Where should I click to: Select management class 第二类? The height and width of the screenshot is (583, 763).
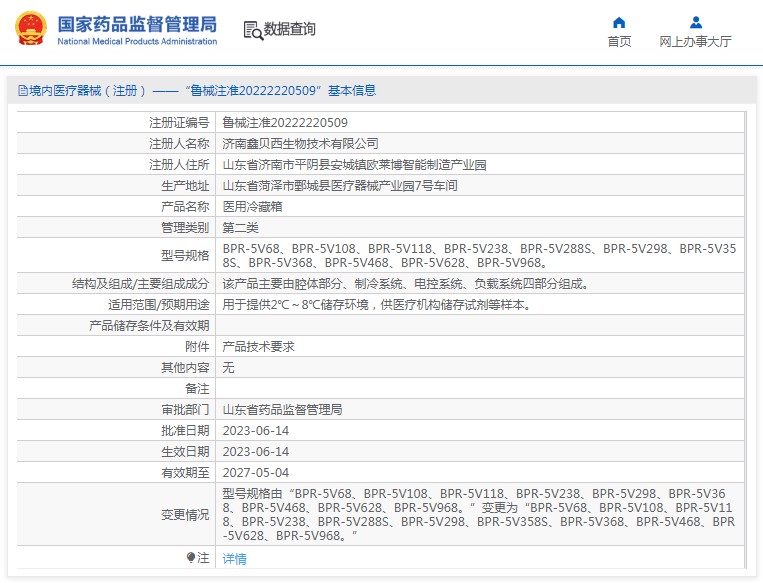[240, 227]
